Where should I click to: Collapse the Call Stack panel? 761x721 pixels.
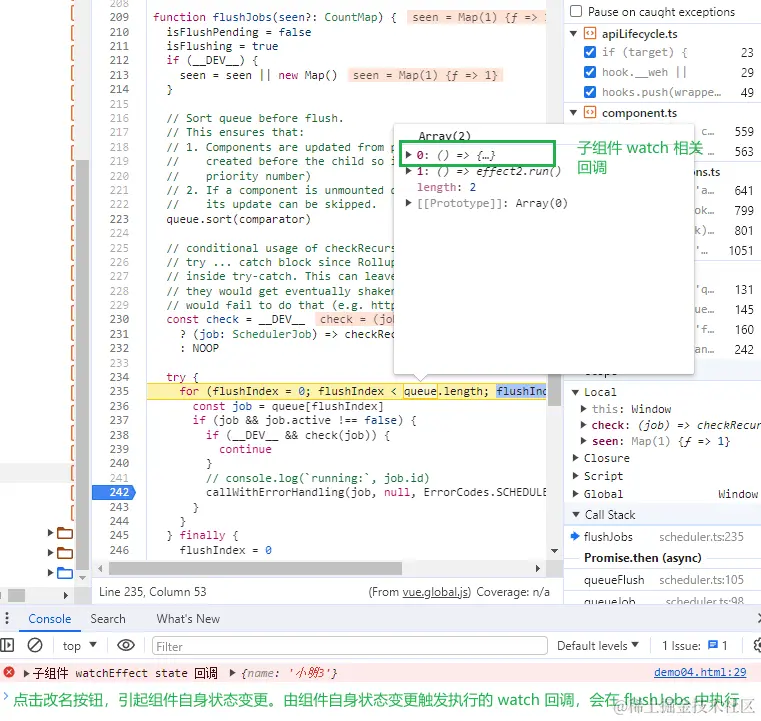[x=576, y=514]
